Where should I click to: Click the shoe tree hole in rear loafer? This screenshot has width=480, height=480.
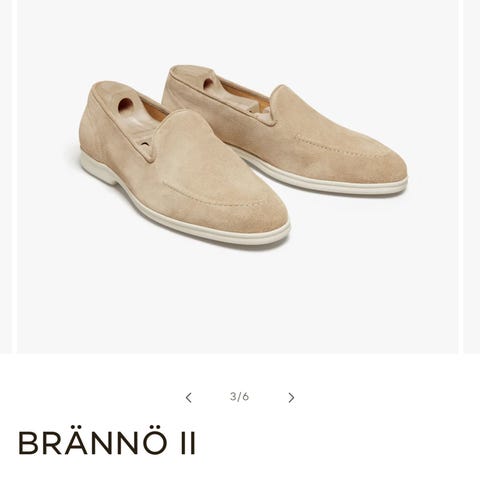pos(209,83)
